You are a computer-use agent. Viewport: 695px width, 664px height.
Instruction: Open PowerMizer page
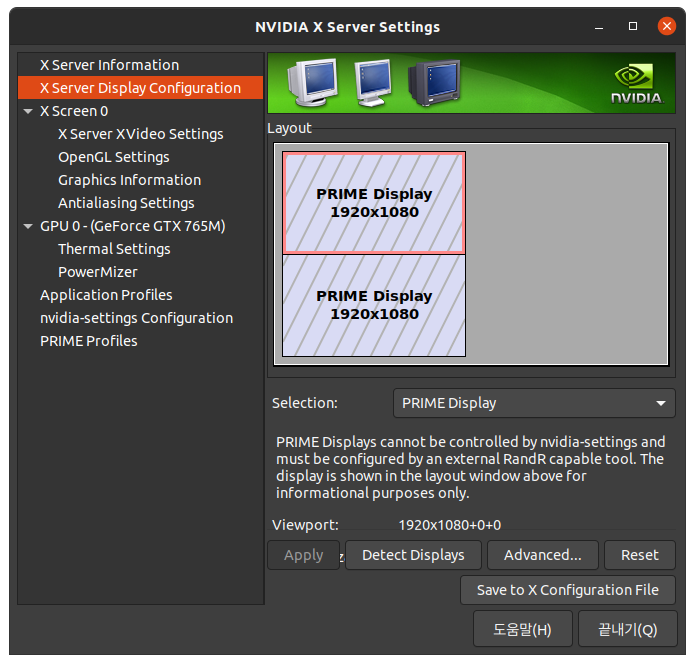click(x=98, y=273)
